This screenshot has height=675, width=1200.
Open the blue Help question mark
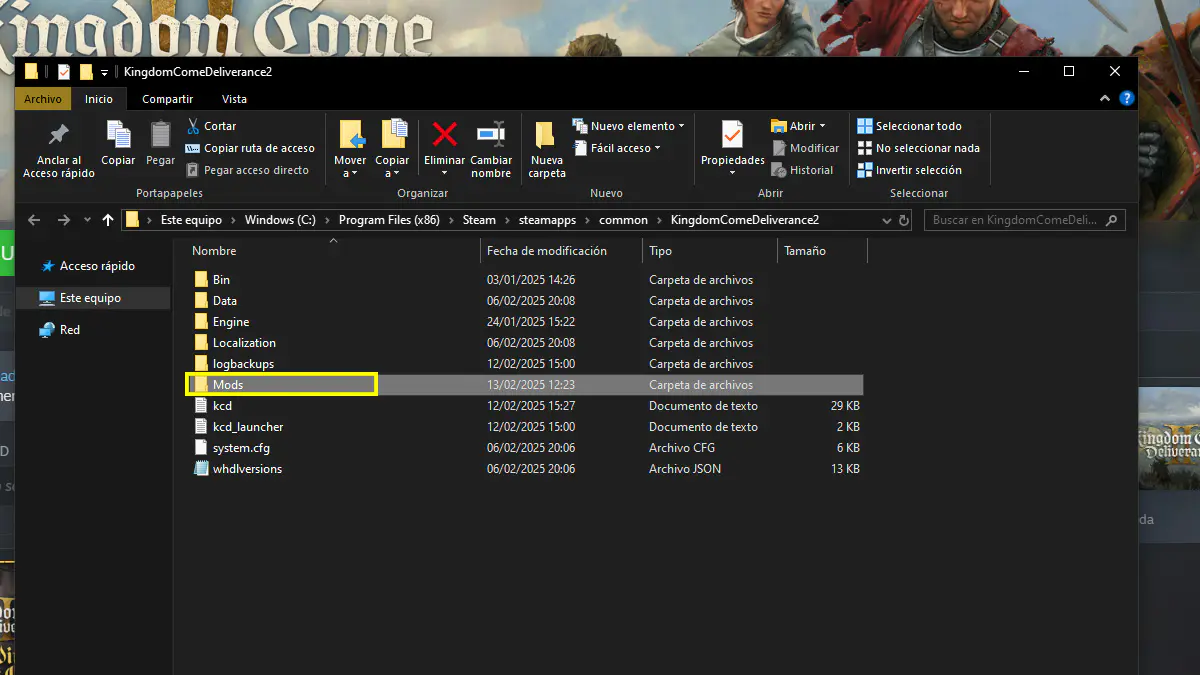point(1126,99)
